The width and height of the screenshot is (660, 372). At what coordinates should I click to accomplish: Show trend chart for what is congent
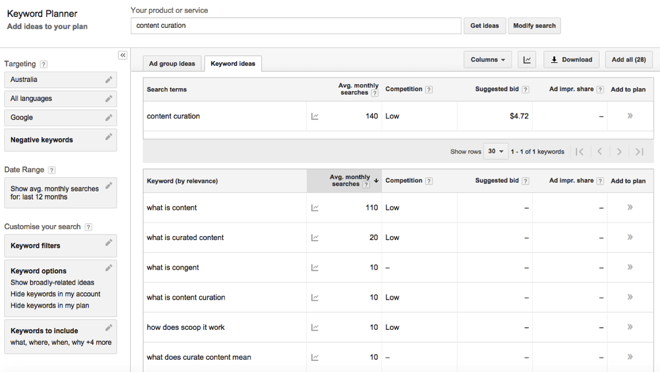tap(314, 267)
